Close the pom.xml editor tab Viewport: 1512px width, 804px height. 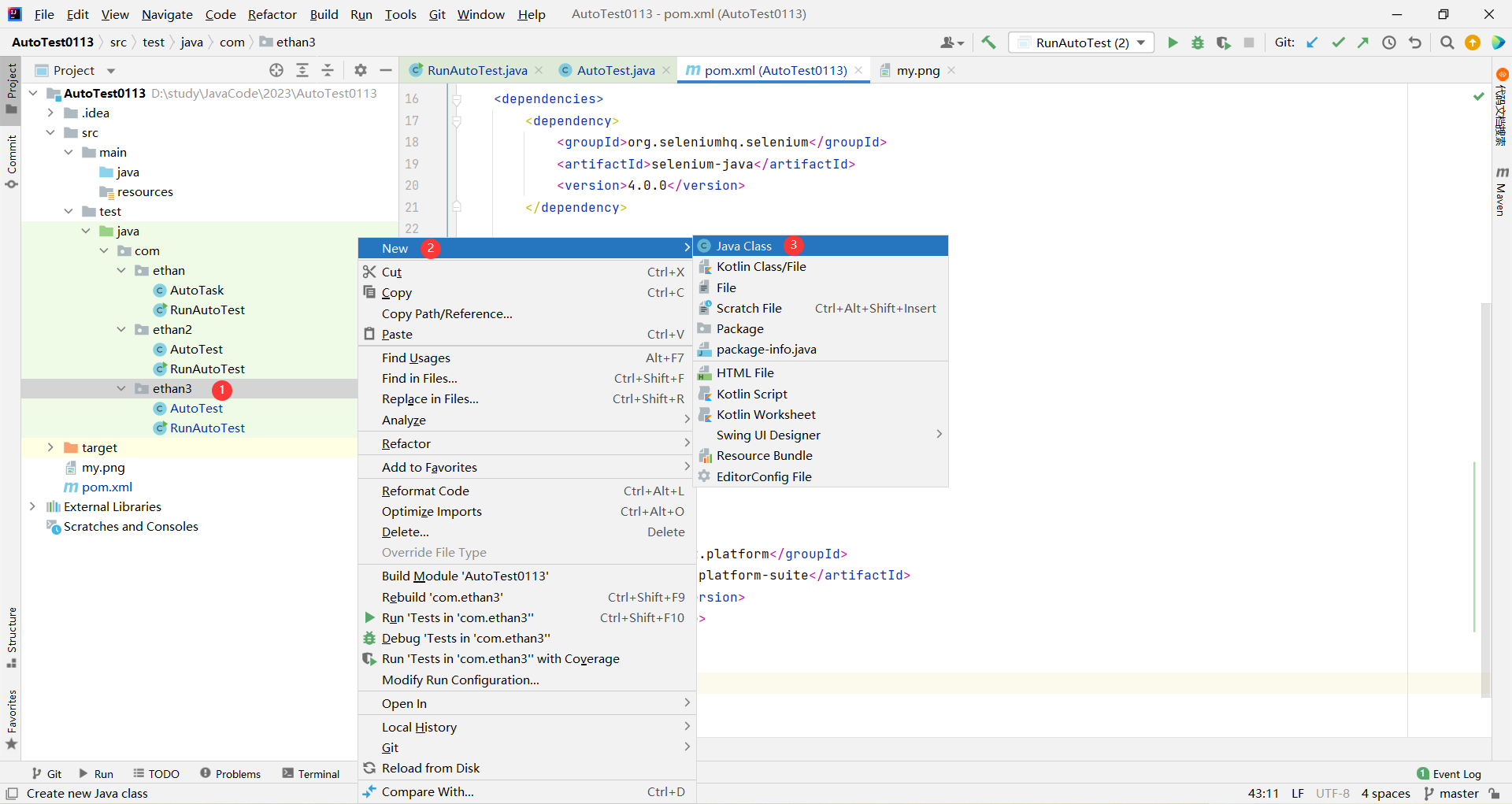point(858,70)
